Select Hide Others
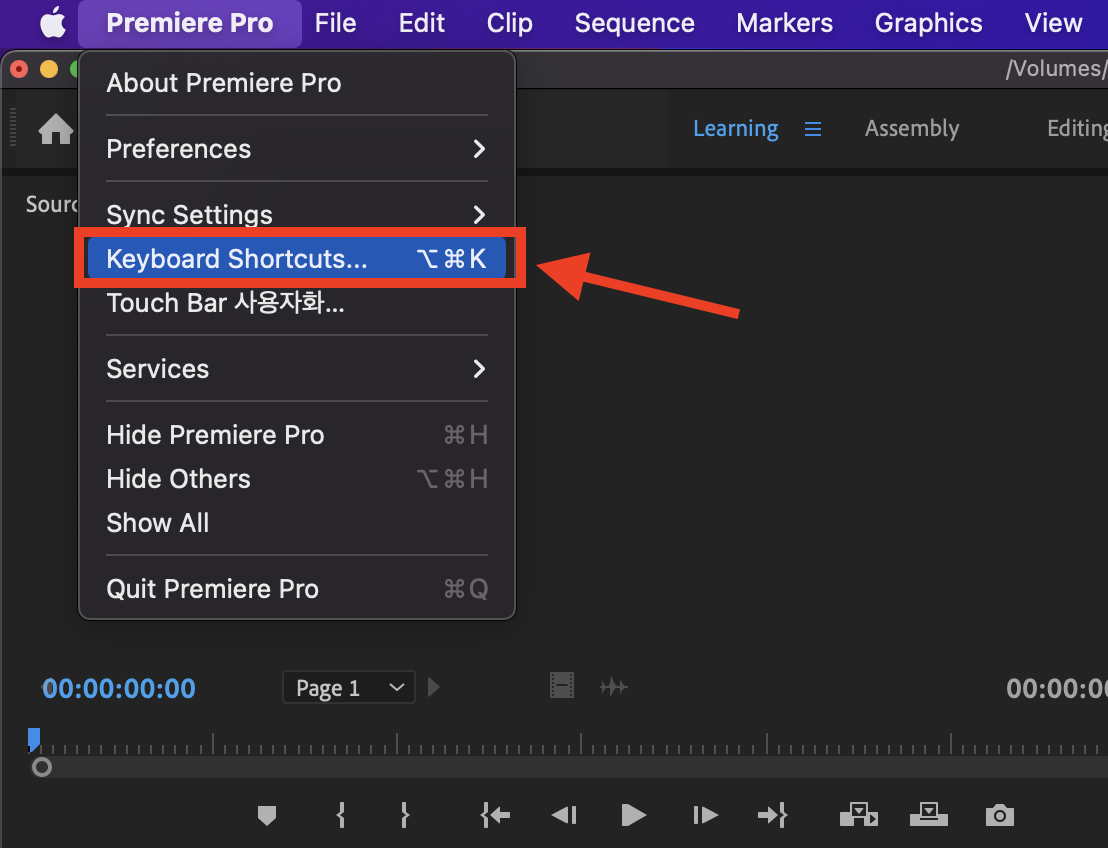The height and width of the screenshot is (848, 1108). [x=297, y=478]
